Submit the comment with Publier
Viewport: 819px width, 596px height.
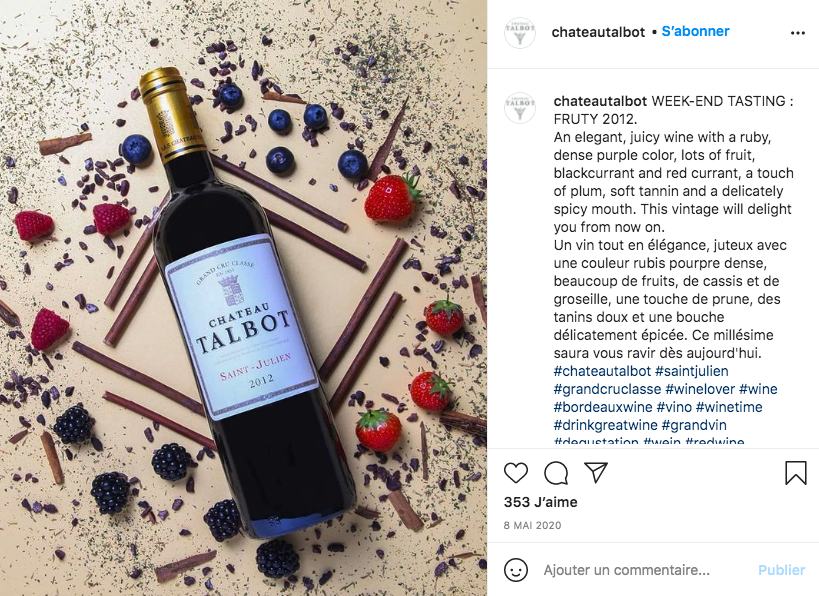point(781,570)
